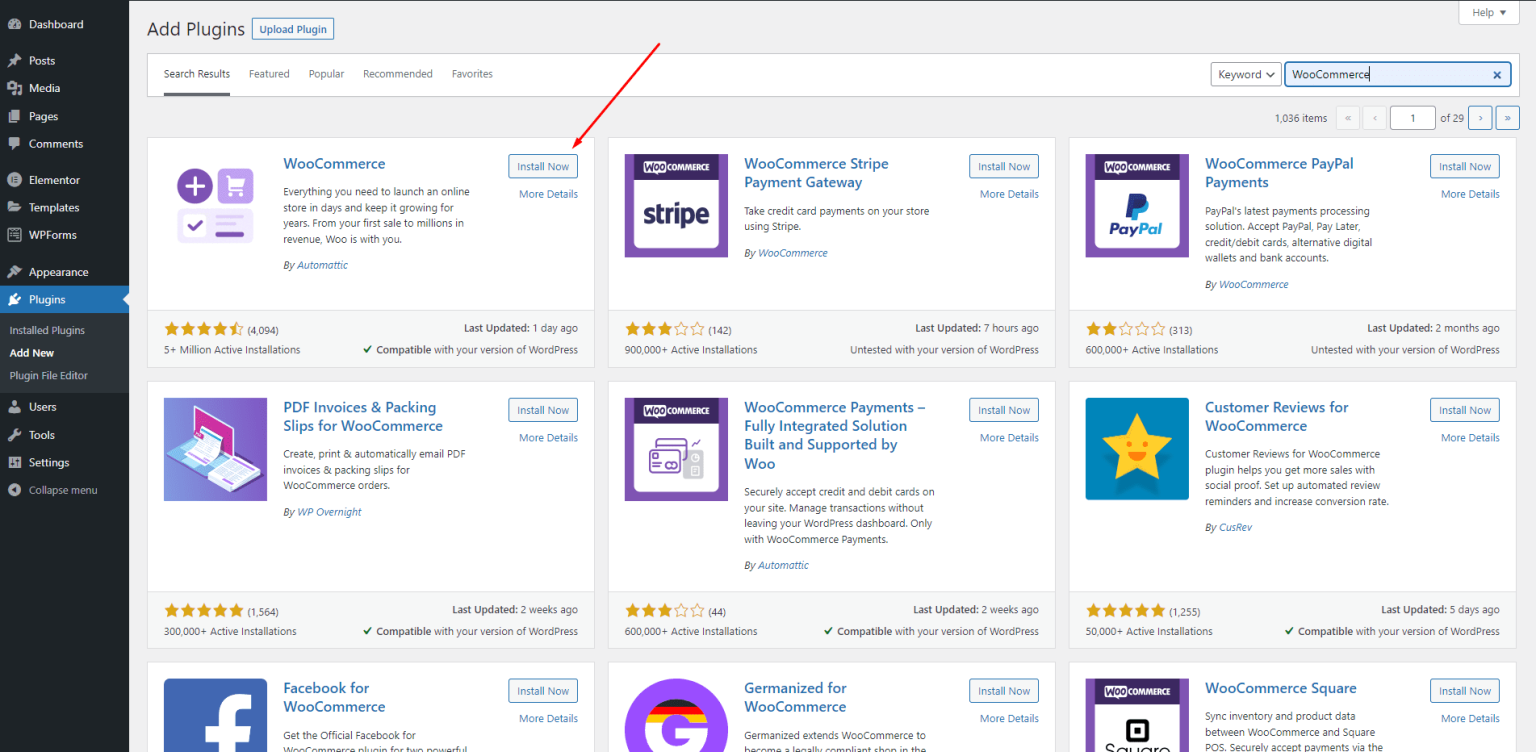Open the Comments section icon
Viewport: 1536px width, 752px height.
pyautogui.click(x=15, y=144)
